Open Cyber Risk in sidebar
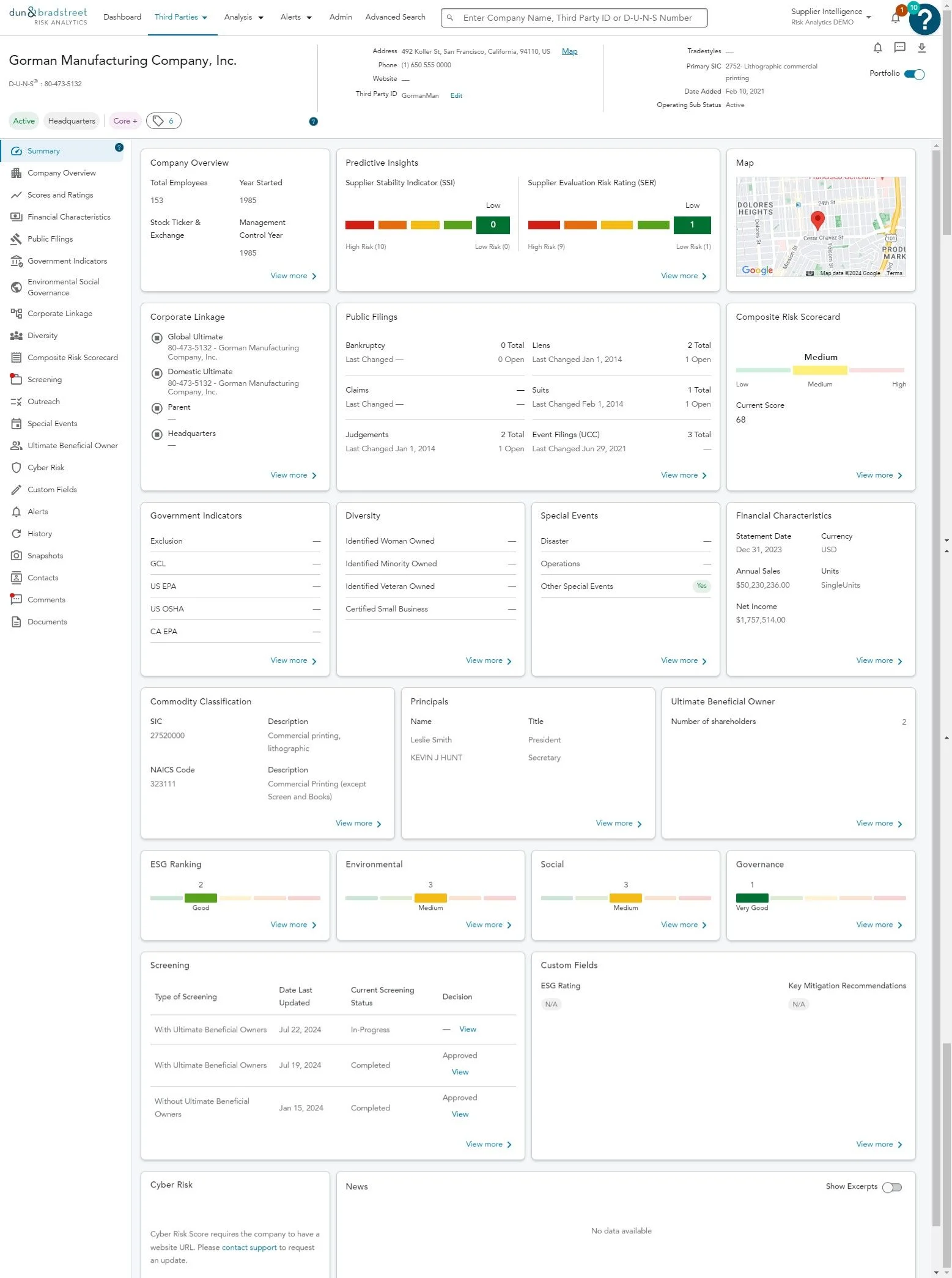The height and width of the screenshot is (1278, 952). tap(62, 468)
